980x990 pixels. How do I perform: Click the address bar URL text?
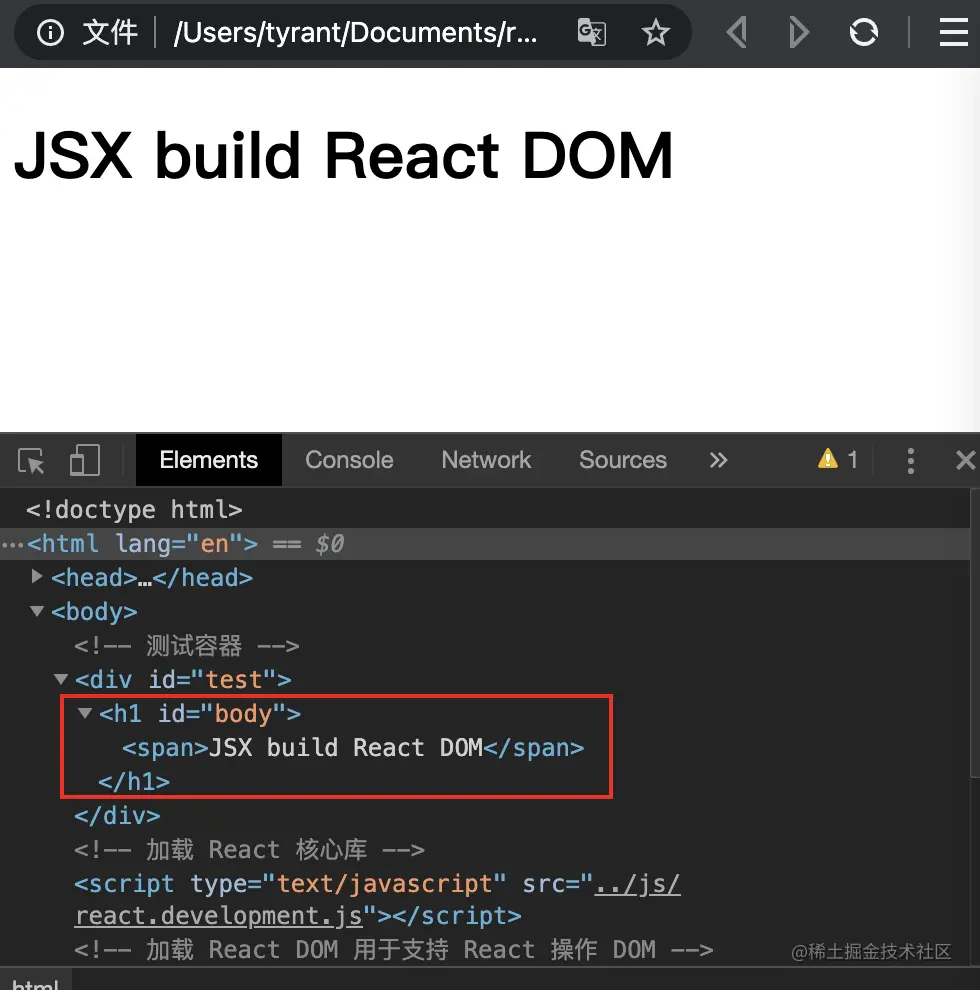[356, 32]
